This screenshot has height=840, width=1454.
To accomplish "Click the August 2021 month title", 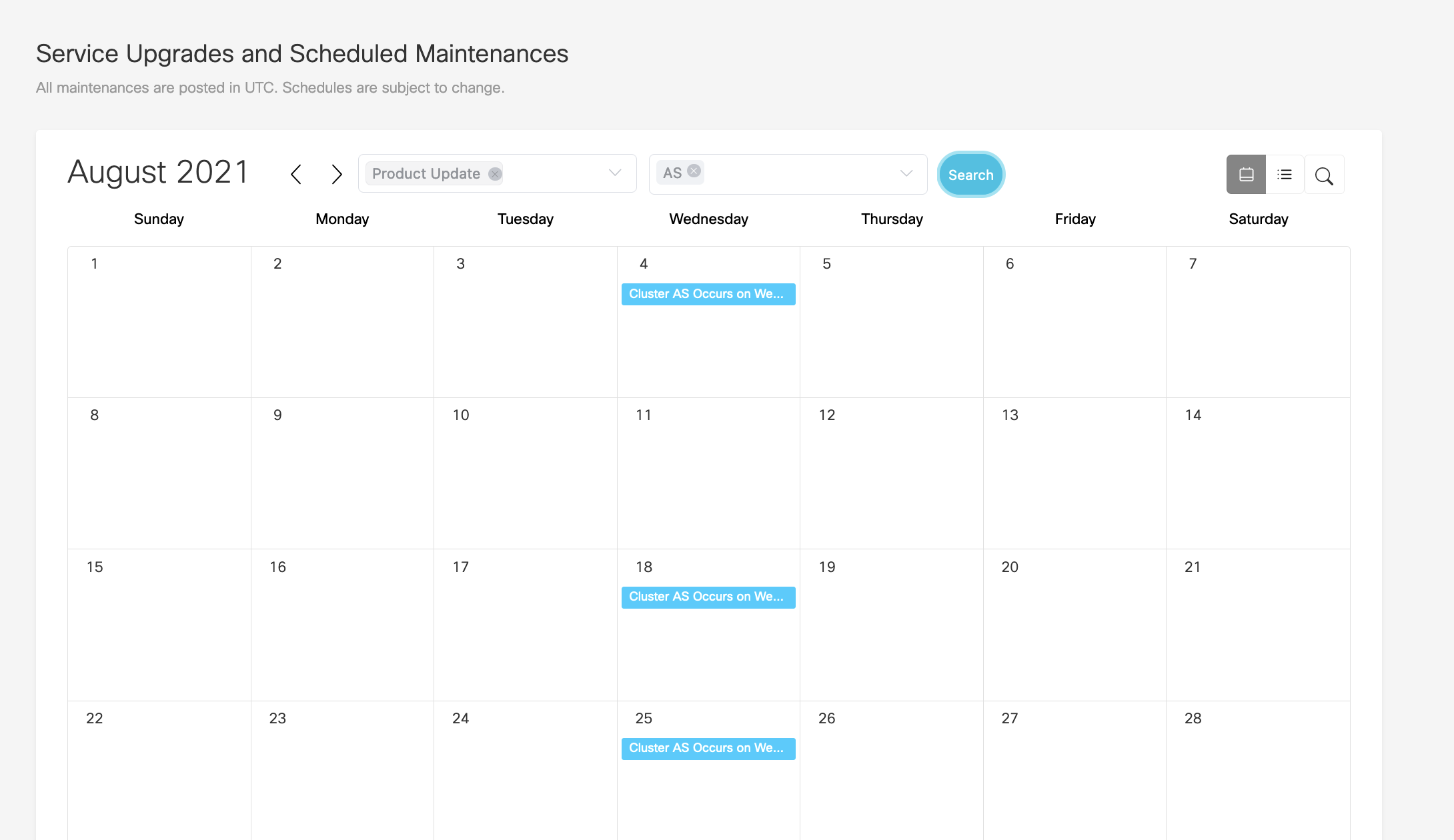I will click(158, 173).
